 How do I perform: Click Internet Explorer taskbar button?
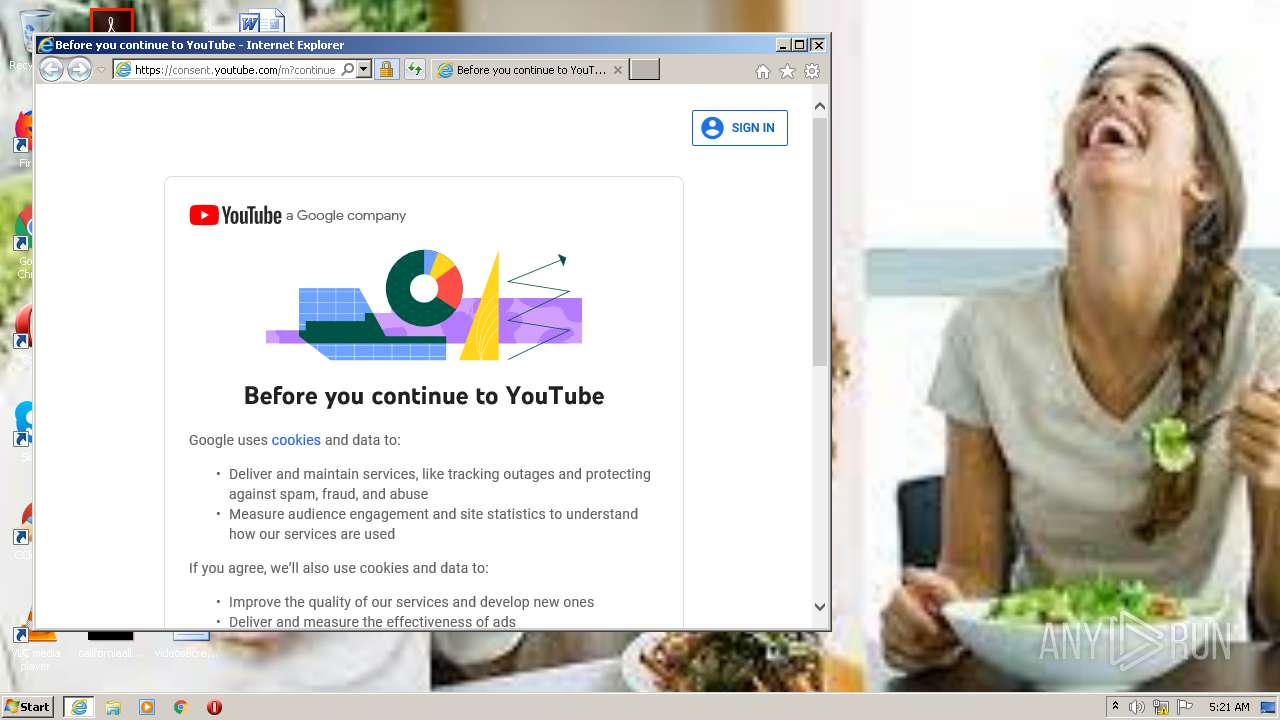[79, 707]
